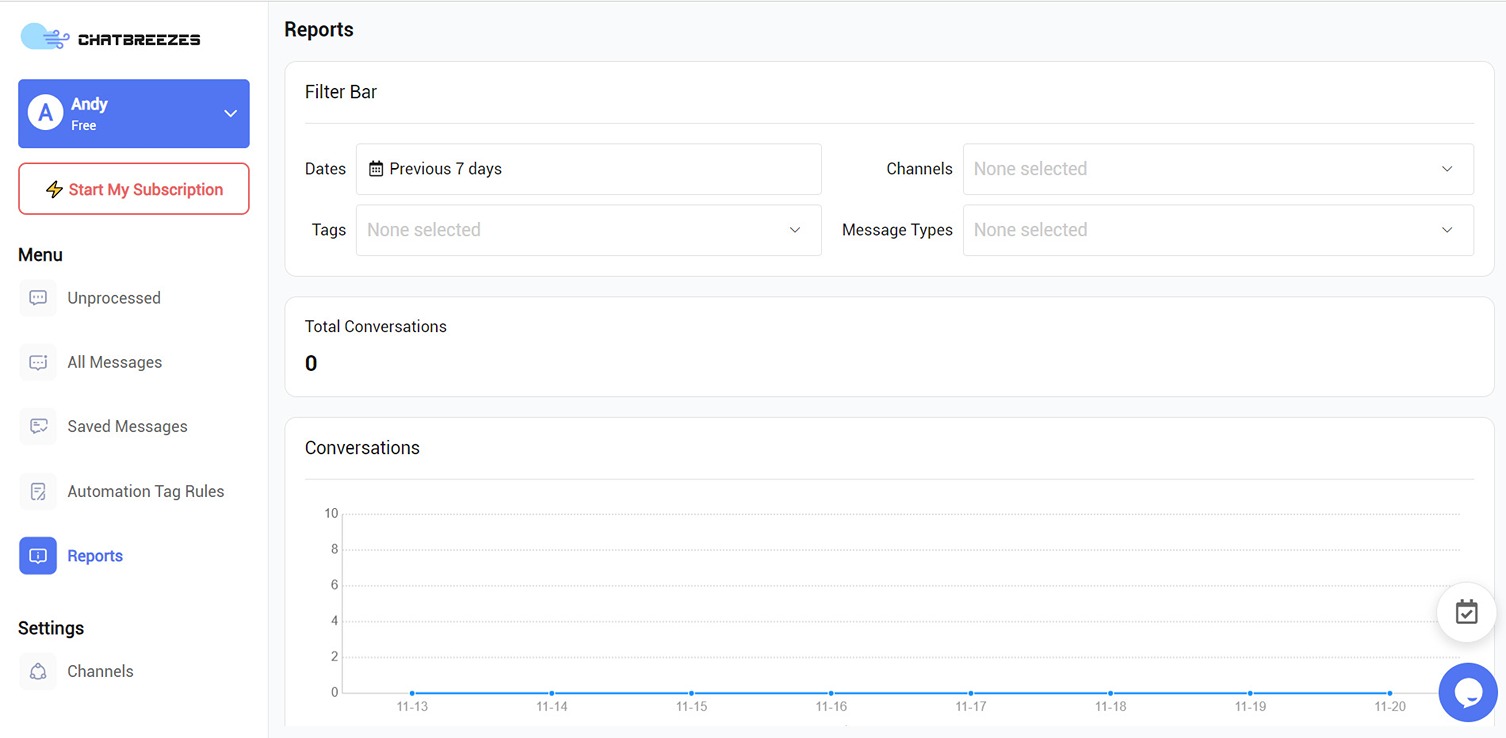Image resolution: width=1506 pixels, height=738 pixels.
Task: Click the Saved Messages icon
Action: tap(38, 426)
